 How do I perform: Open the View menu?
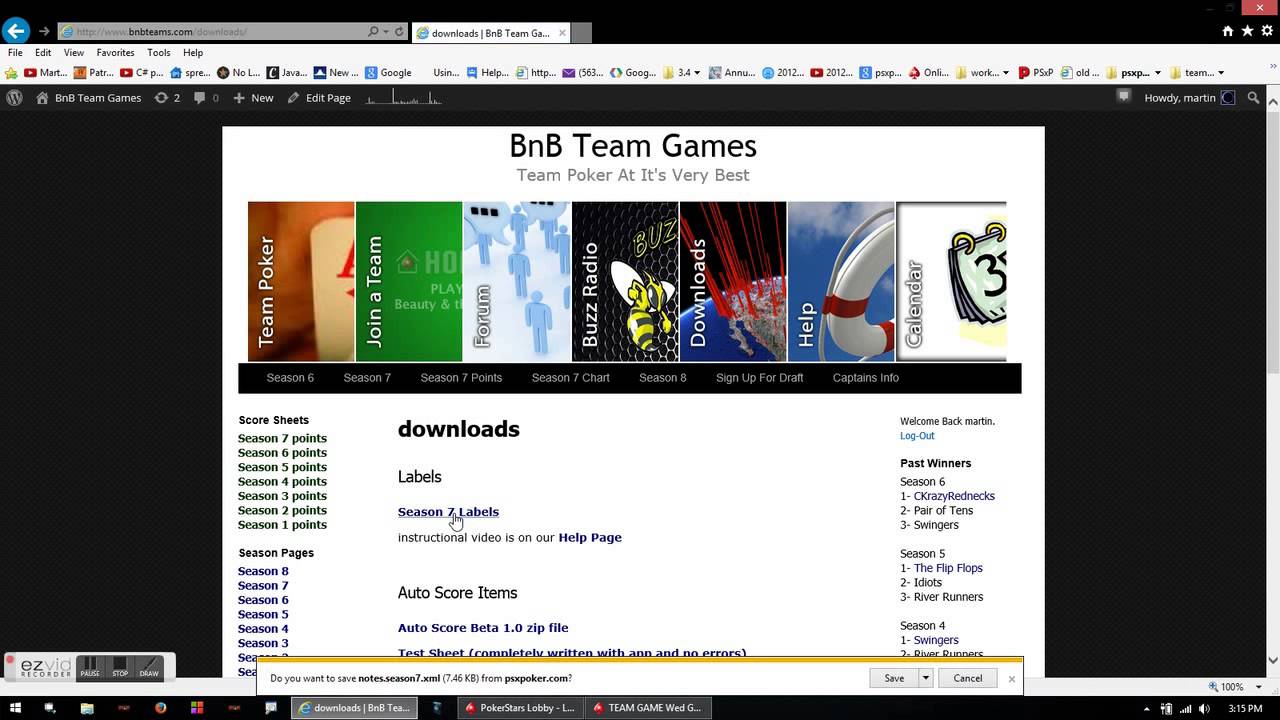[74, 52]
